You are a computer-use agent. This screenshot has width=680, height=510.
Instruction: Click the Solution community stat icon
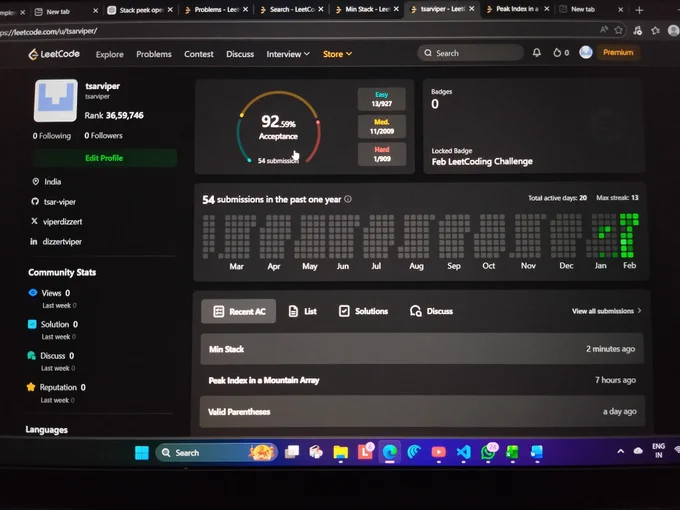point(32,324)
